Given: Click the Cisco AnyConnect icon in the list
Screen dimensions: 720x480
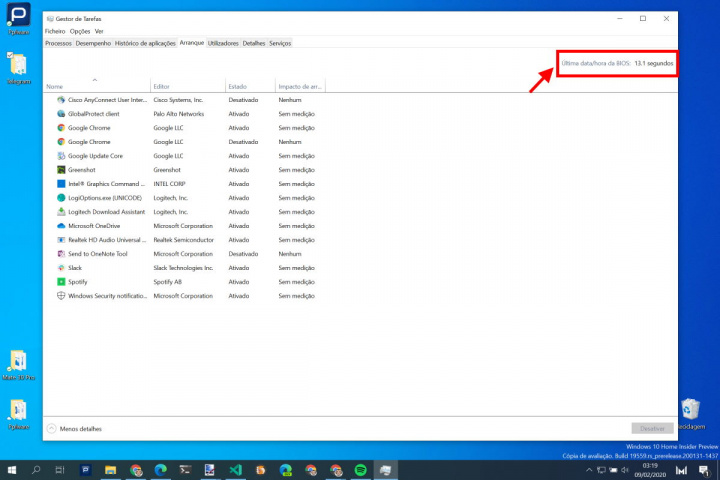Looking at the screenshot, I should coord(61,100).
